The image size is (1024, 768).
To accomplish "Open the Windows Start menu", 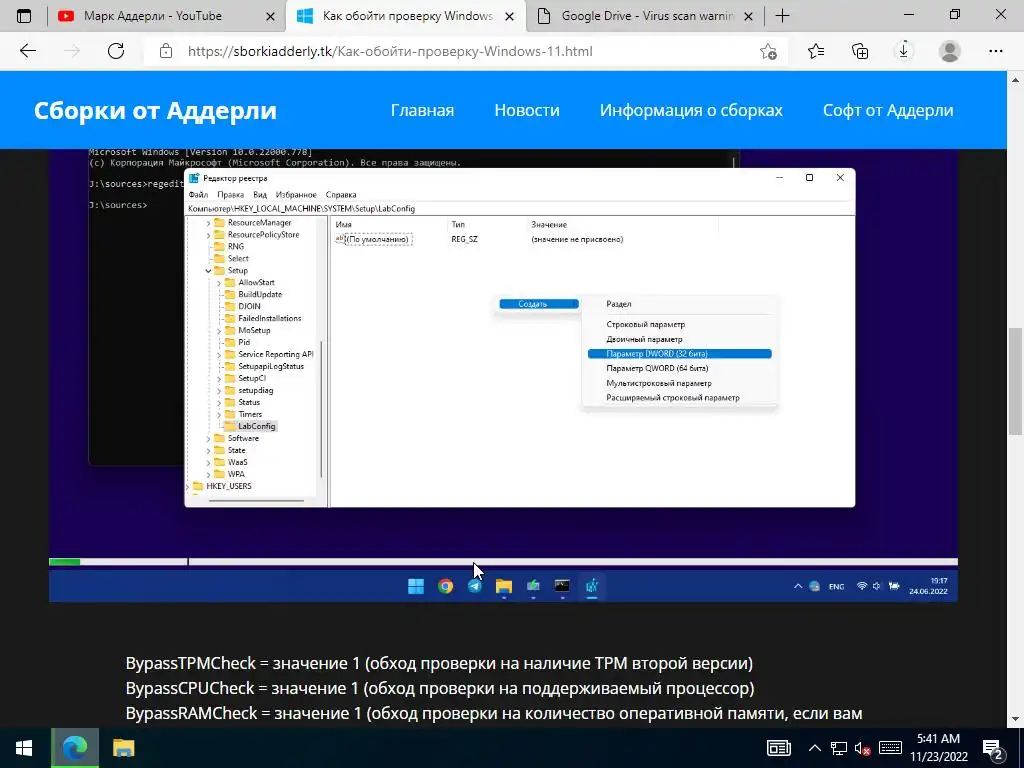I will click(x=24, y=748).
